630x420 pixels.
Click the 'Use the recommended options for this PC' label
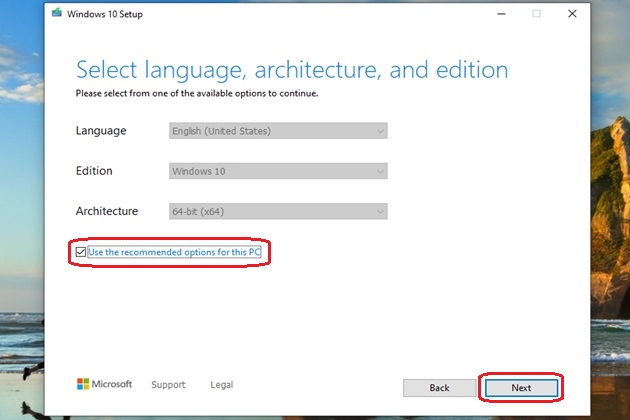(174, 252)
